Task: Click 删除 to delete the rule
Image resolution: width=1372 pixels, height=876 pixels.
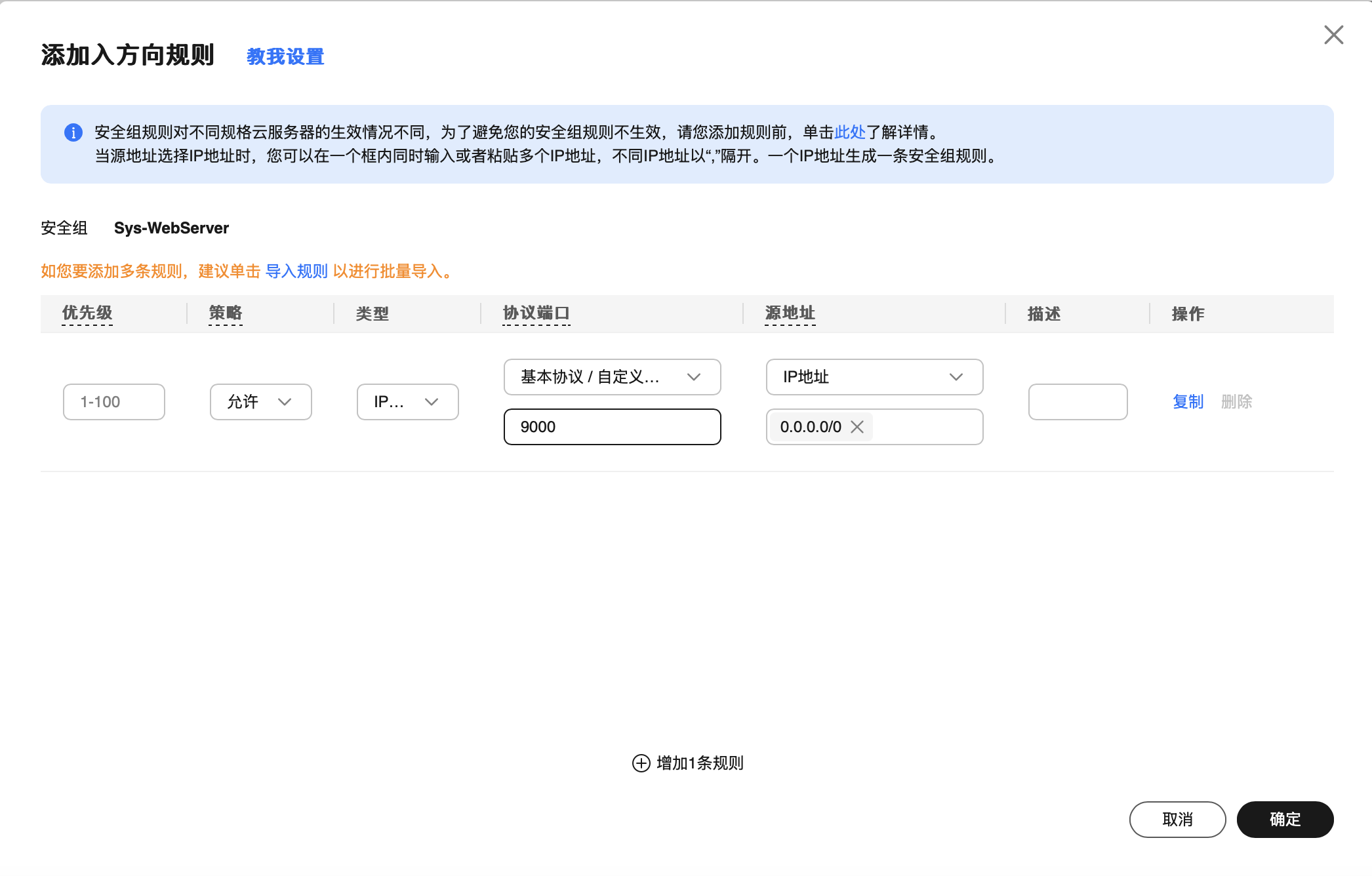Action: [x=1237, y=402]
